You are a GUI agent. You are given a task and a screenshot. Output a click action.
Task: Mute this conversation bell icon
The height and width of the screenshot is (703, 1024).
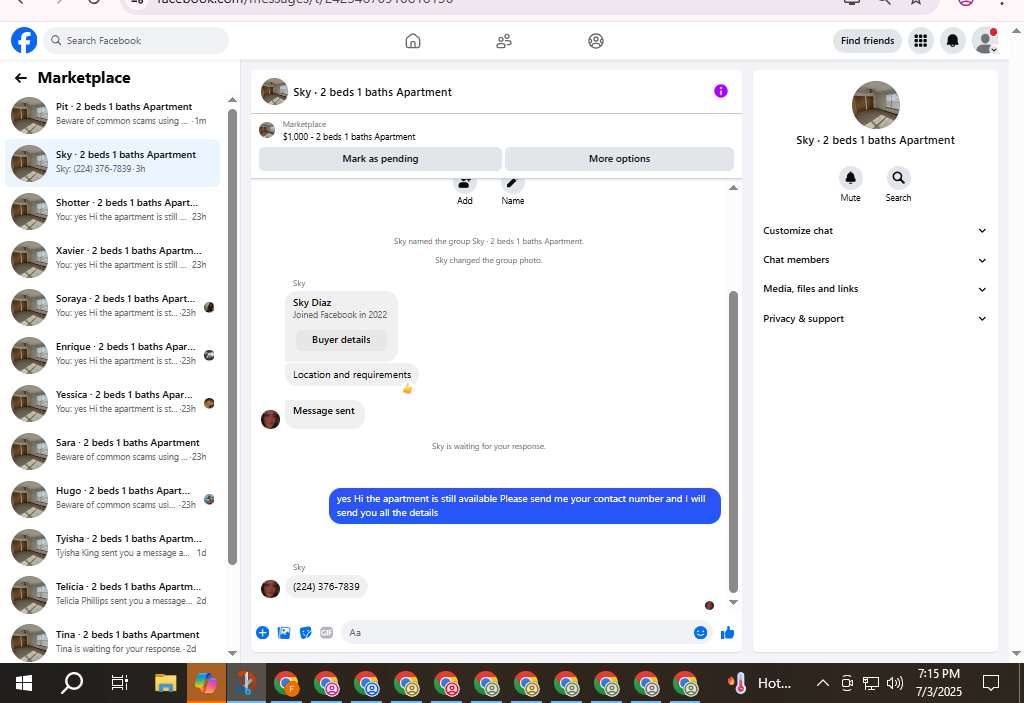click(850, 178)
